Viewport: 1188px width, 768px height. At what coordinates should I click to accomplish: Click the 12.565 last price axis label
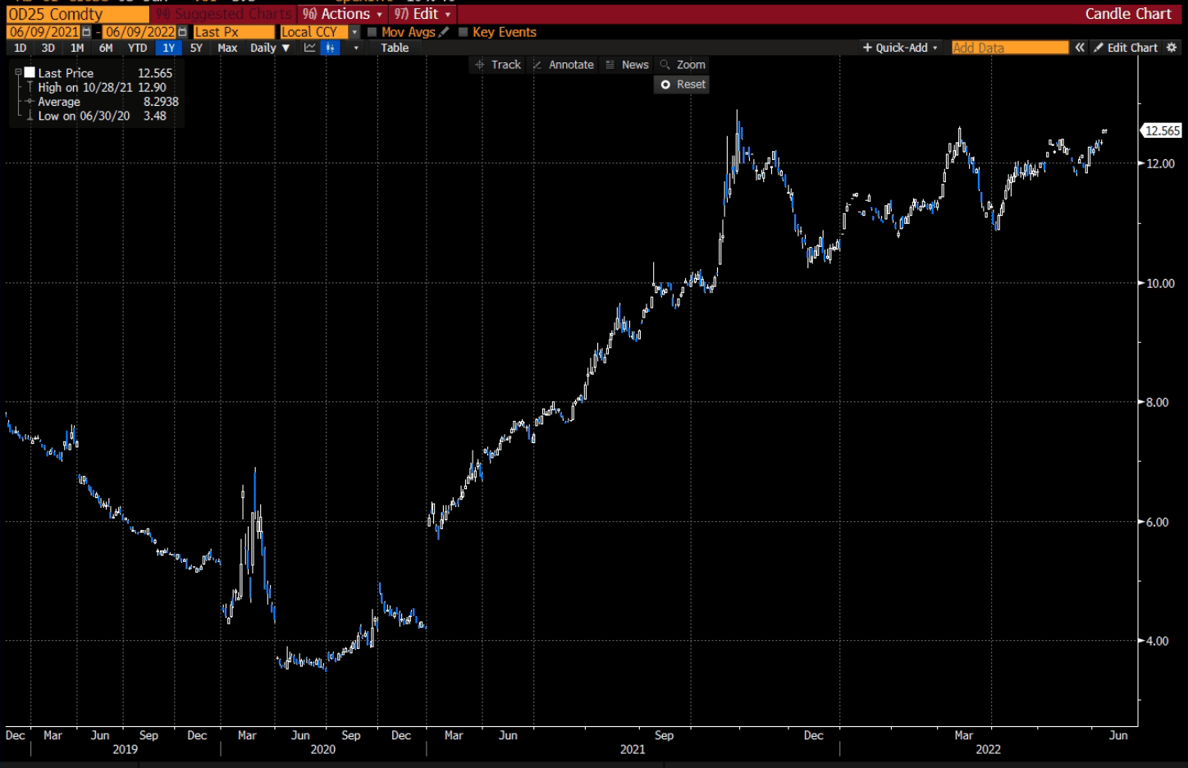(1161, 131)
